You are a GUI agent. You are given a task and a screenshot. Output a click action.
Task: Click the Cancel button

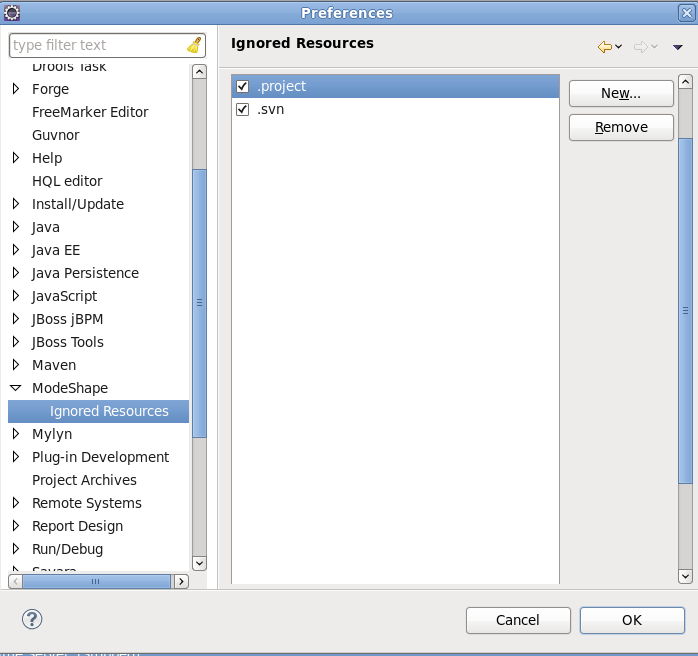click(x=518, y=620)
